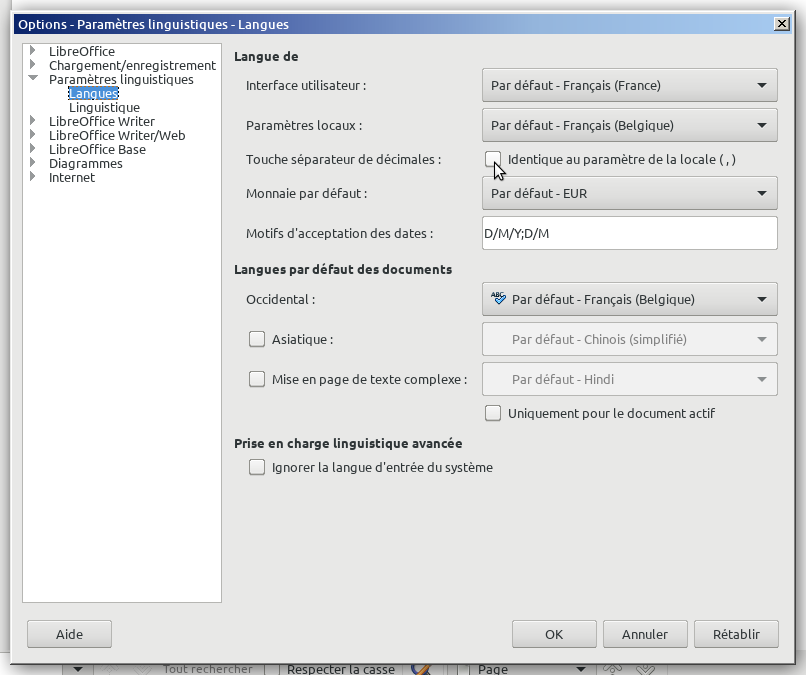This screenshot has width=806, height=675.
Task: Expand the LibreOffice Writer tree node
Action: [33, 121]
